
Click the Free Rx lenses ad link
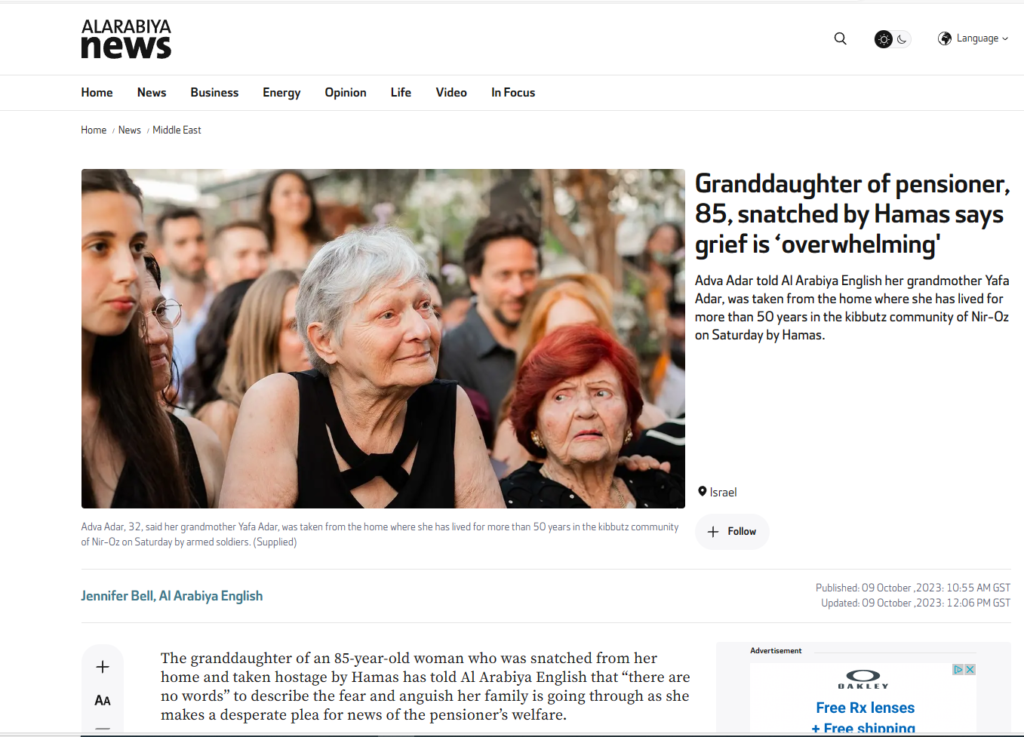click(x=865, y=708)
